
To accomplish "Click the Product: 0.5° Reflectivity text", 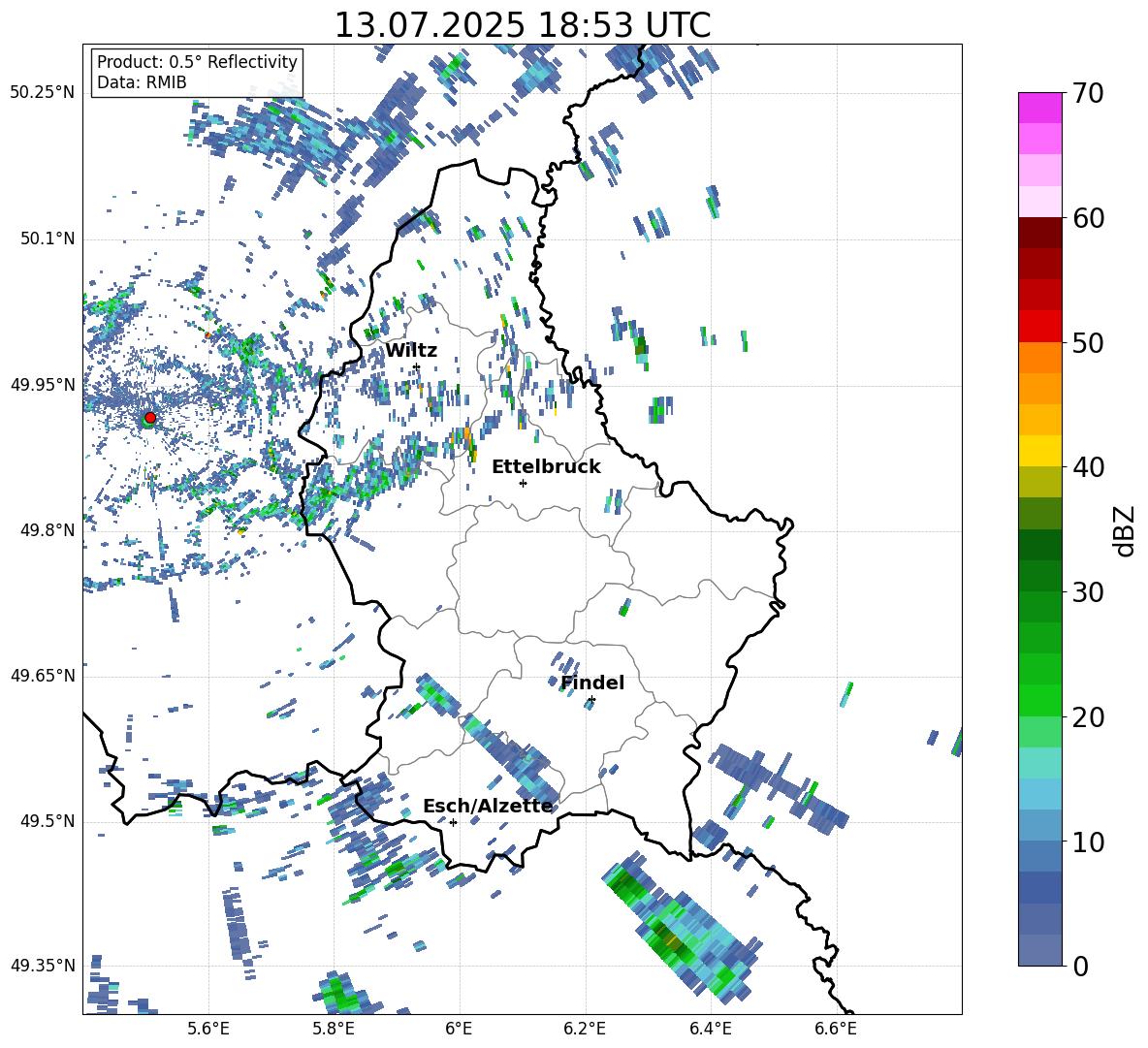I will click(197, 62).
